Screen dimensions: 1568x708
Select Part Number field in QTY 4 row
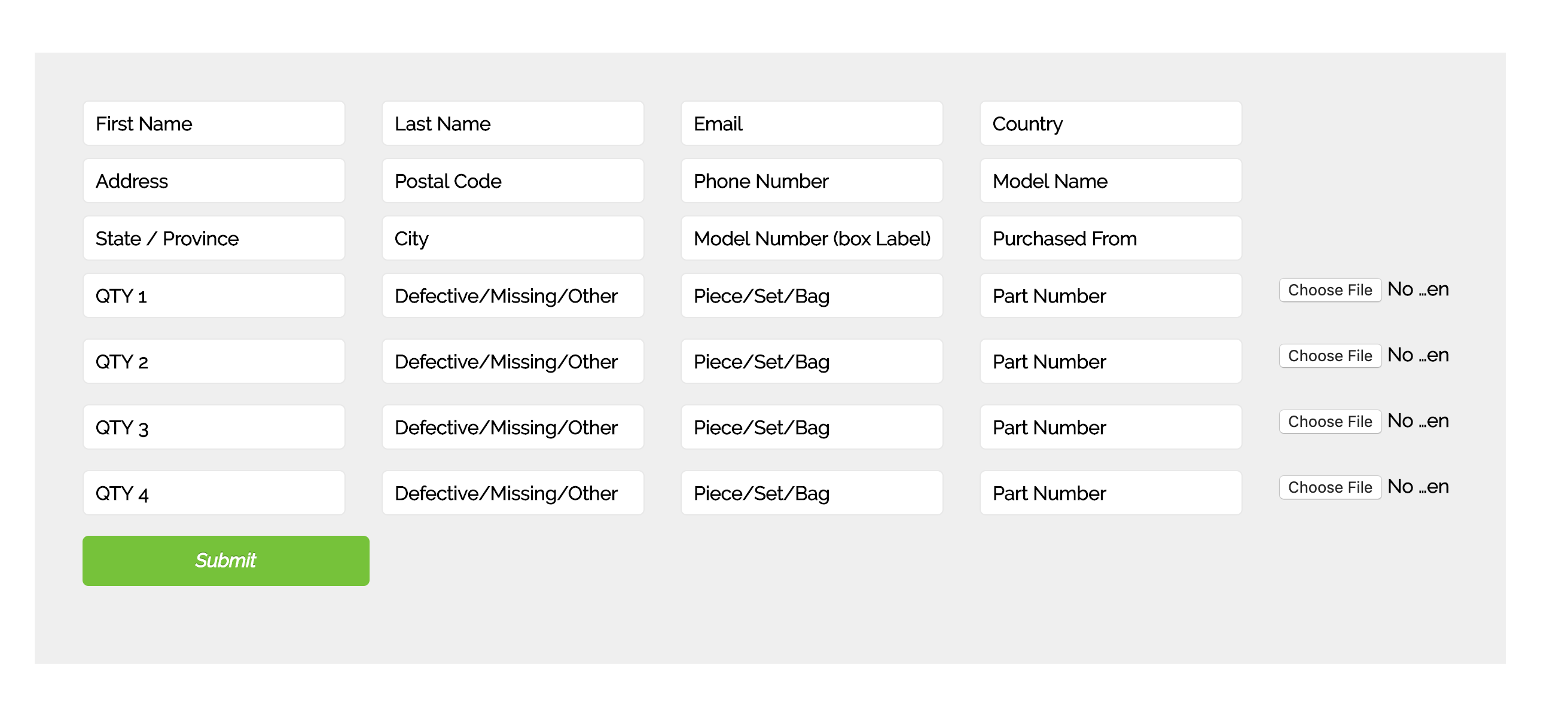click(1111, 493)
